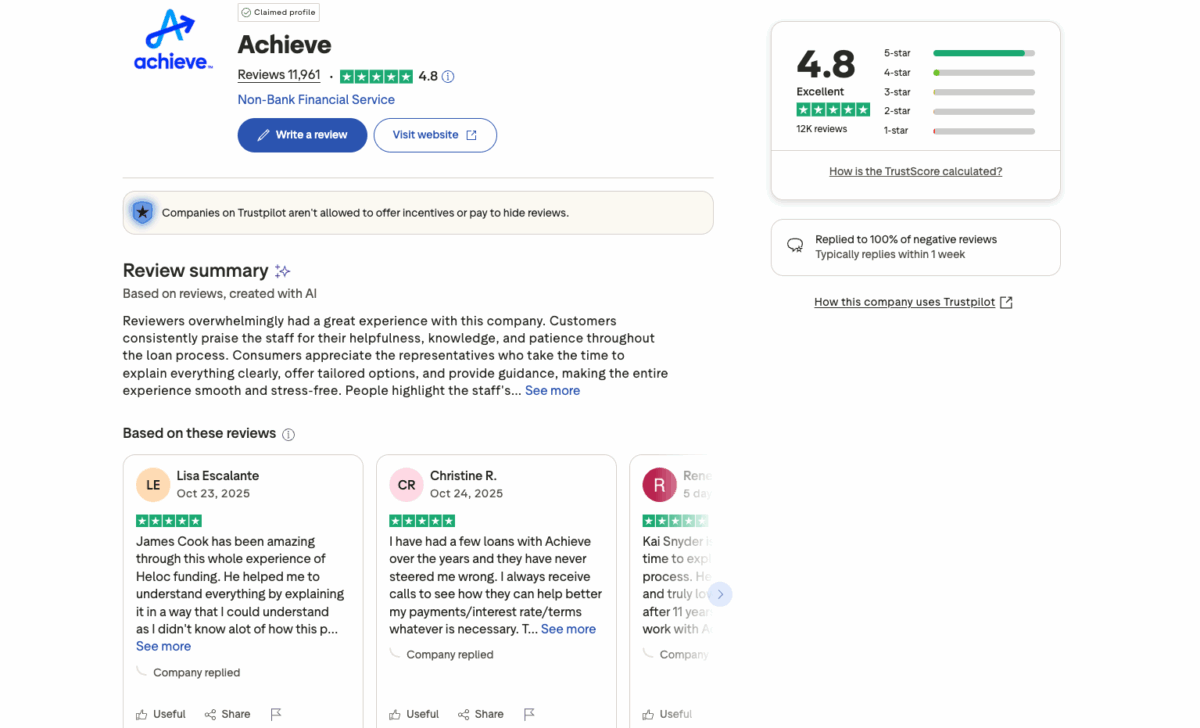The image size is (1200, 728).
Task: Select the Reviews 11,961 link
Action: click(278, 74)
